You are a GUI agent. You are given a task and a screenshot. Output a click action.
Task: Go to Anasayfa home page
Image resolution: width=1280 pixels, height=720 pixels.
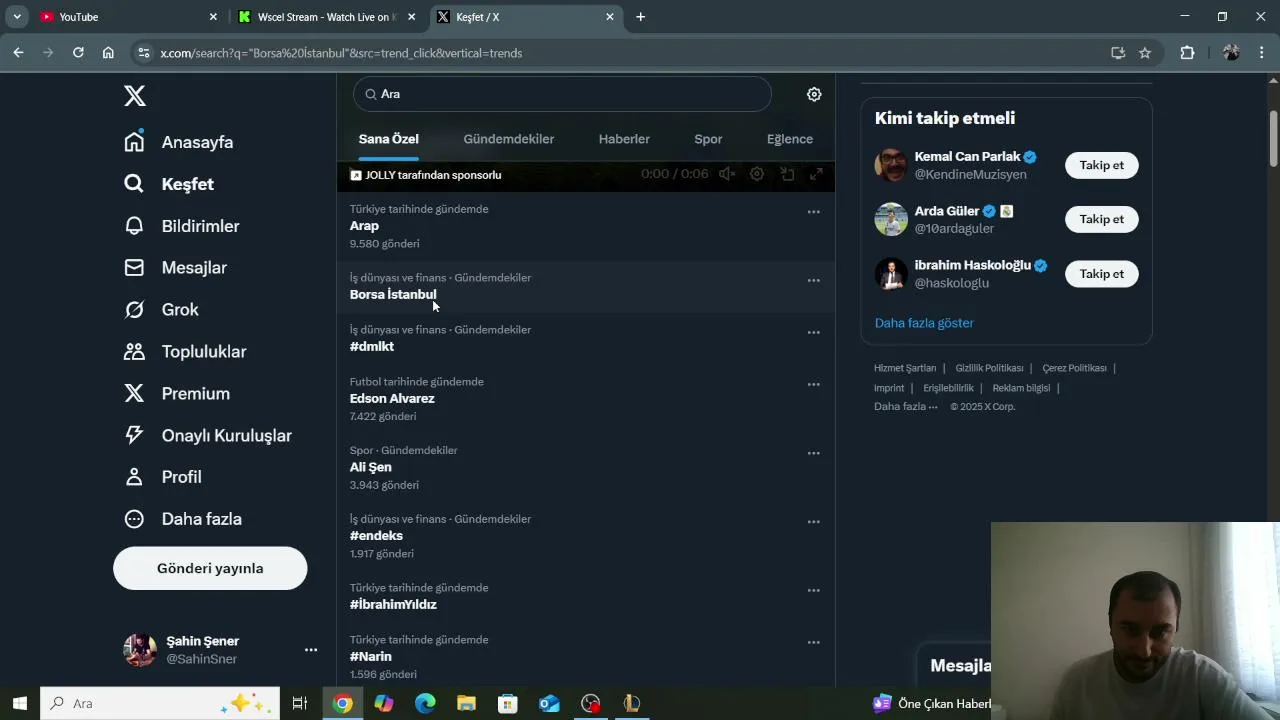178,142
